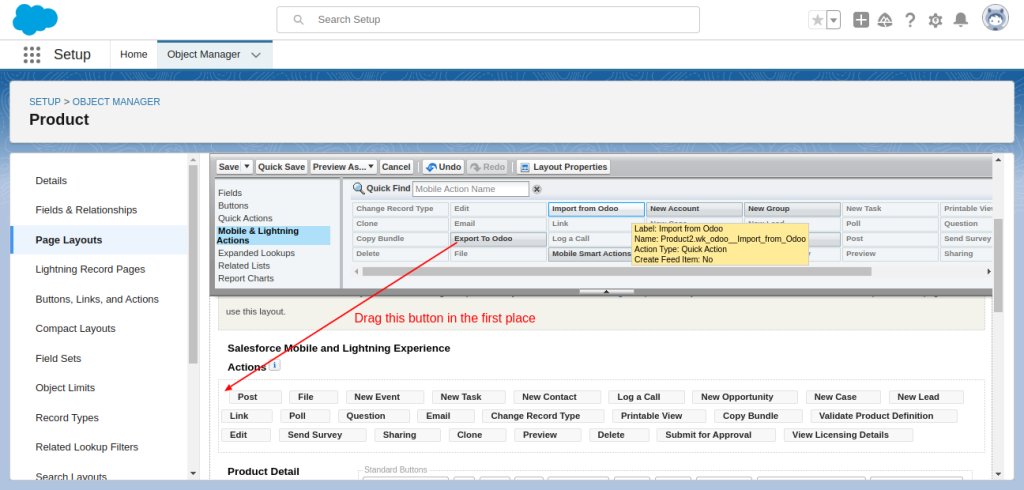Select the Buttons palette category

click(233, 206)
